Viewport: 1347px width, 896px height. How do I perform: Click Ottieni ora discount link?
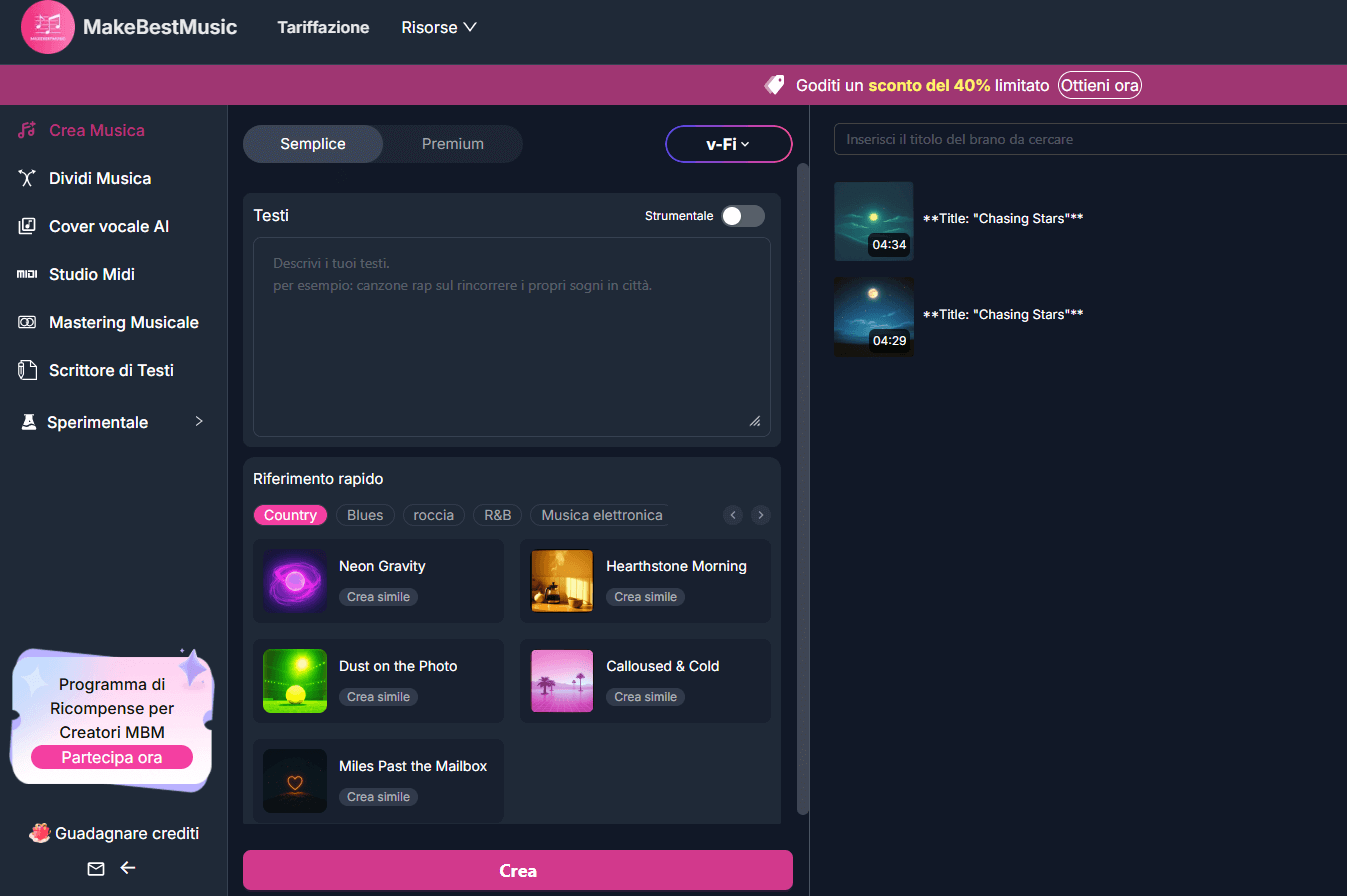tap(1099, 85)
